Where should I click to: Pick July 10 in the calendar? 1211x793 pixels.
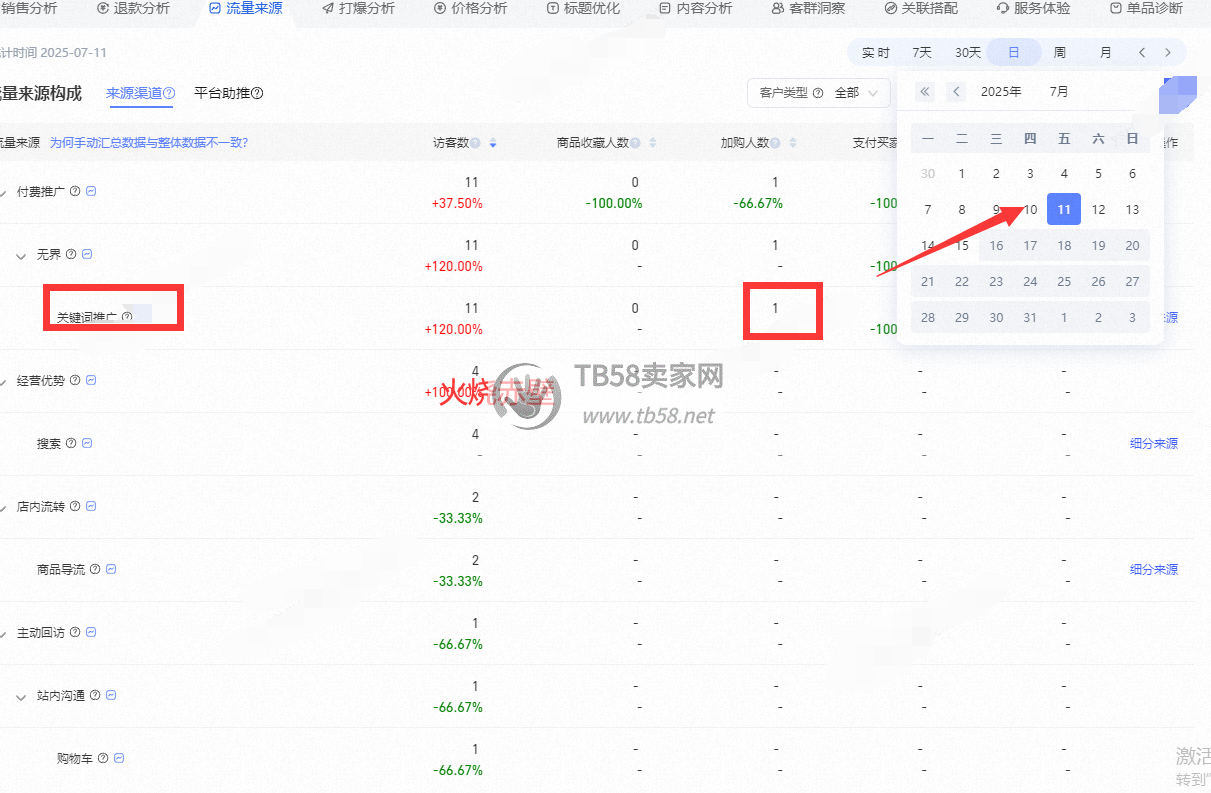pos(1030,210)
